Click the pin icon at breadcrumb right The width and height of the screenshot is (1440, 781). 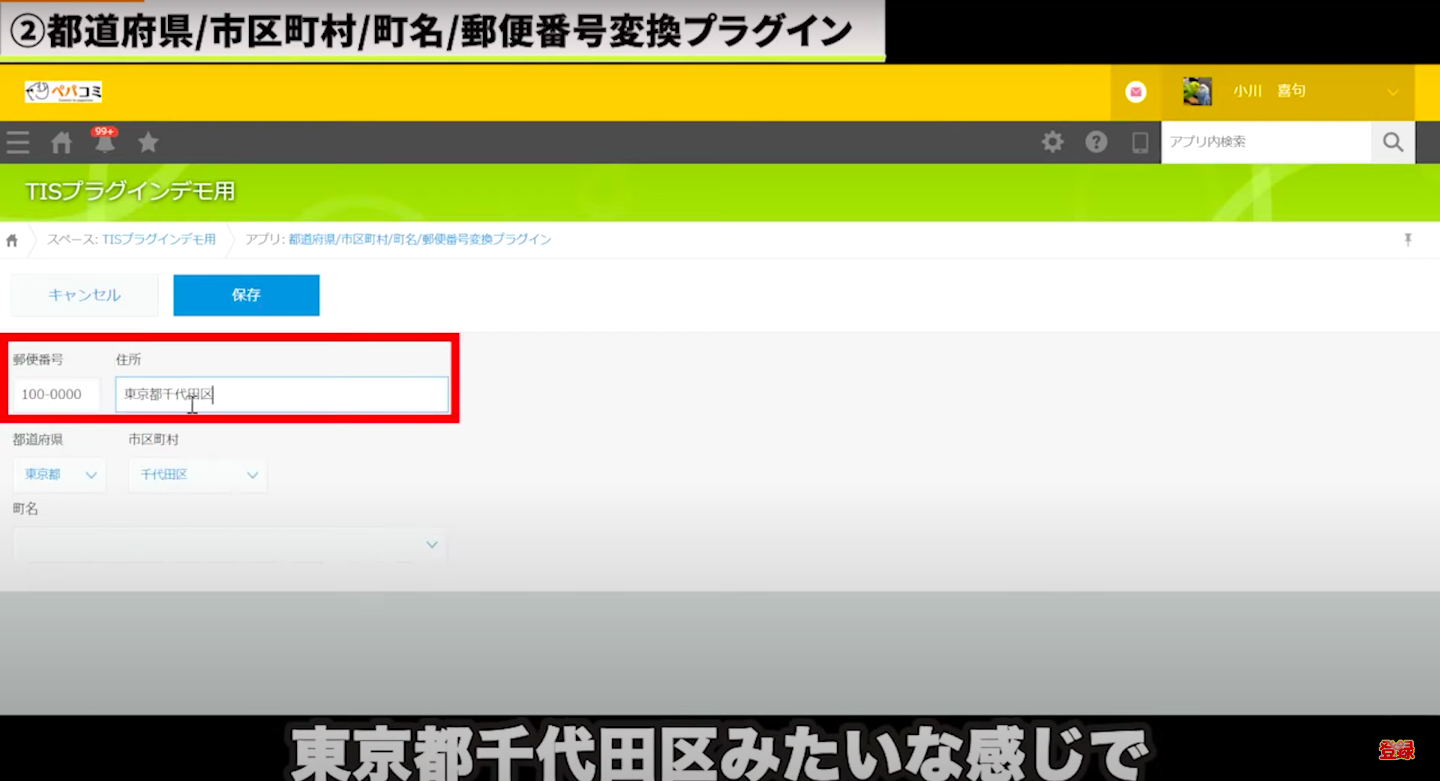[1408, 240]
